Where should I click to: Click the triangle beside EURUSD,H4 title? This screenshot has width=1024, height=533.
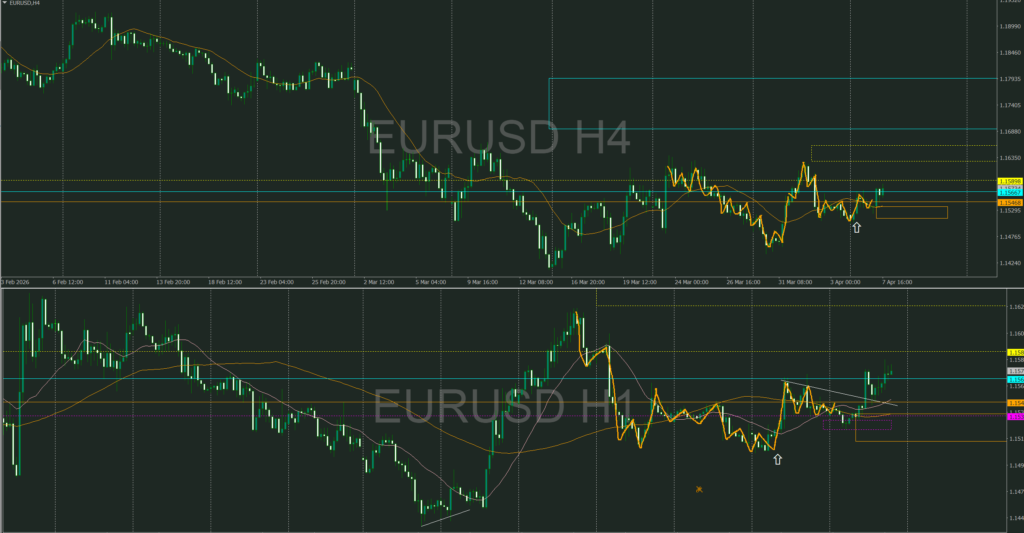(5, 4)
